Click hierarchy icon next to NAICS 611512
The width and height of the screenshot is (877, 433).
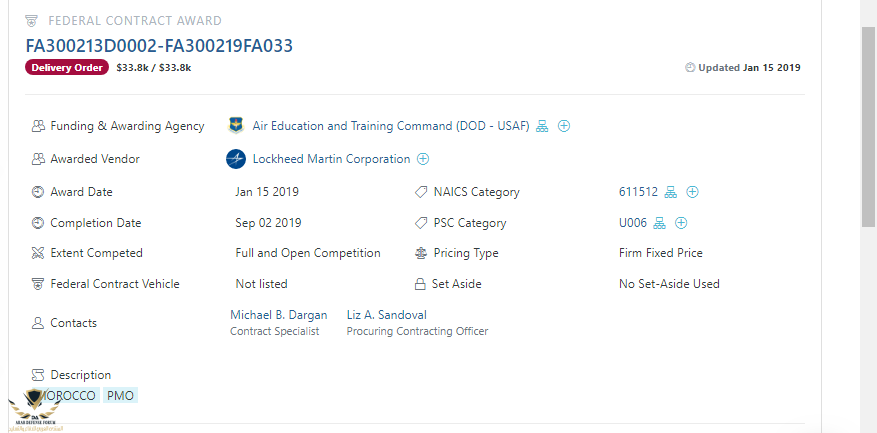click(671, 192)
